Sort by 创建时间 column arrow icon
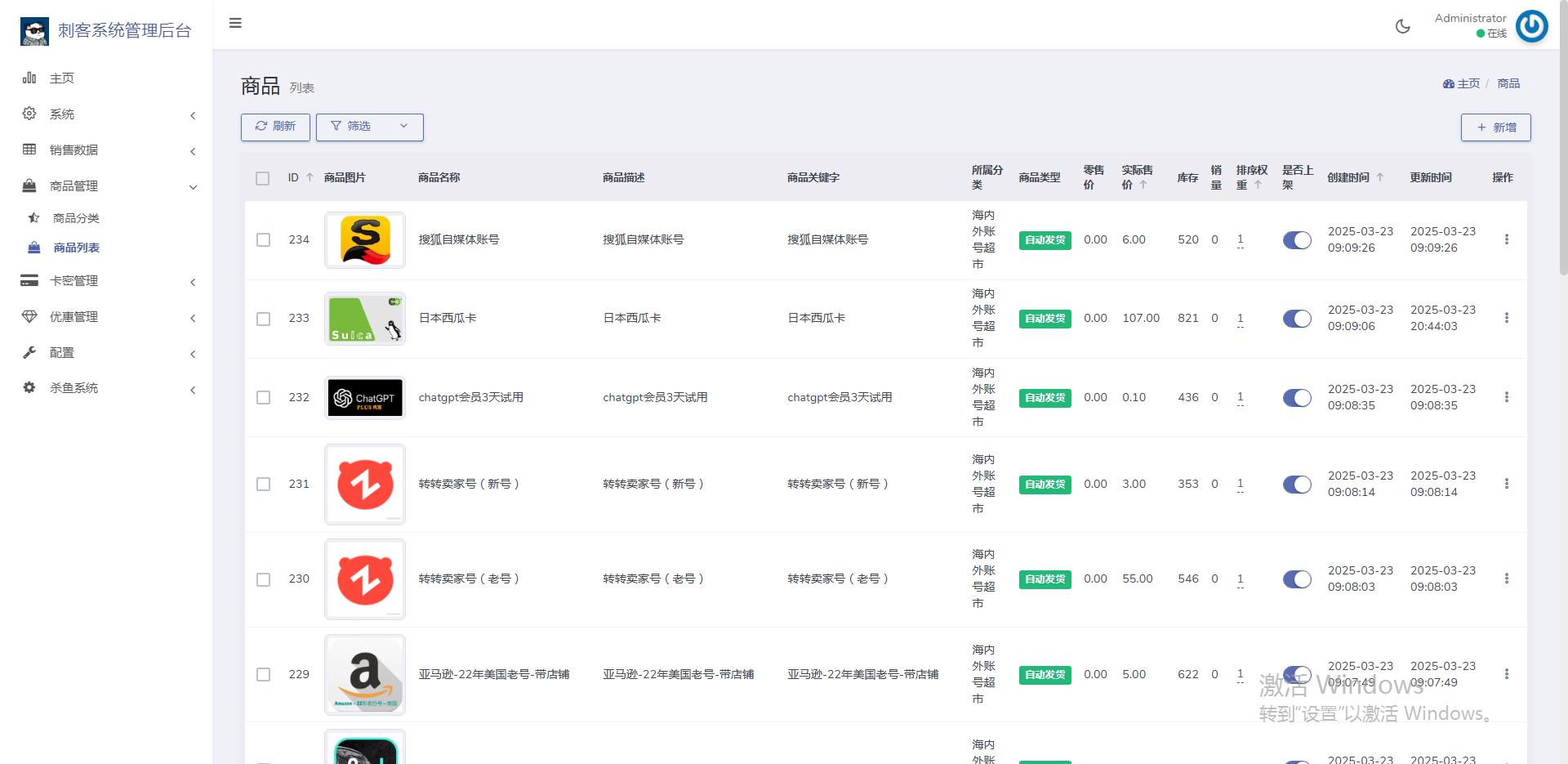Viewport: 1568px width, 764px height. click(1380, 177)
